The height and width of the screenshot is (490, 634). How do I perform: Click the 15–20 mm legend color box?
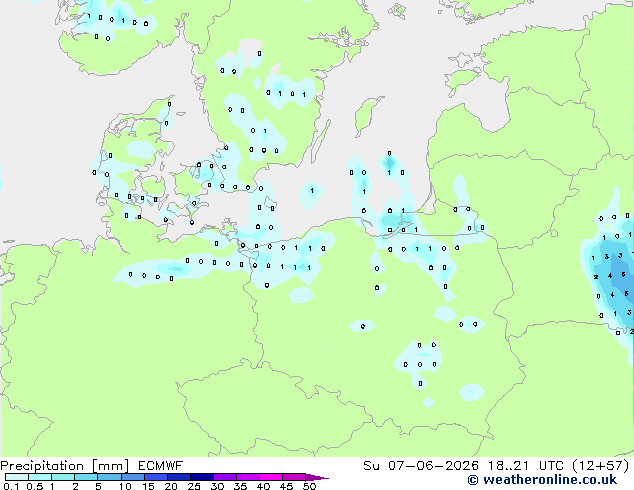tap(155, 477)
